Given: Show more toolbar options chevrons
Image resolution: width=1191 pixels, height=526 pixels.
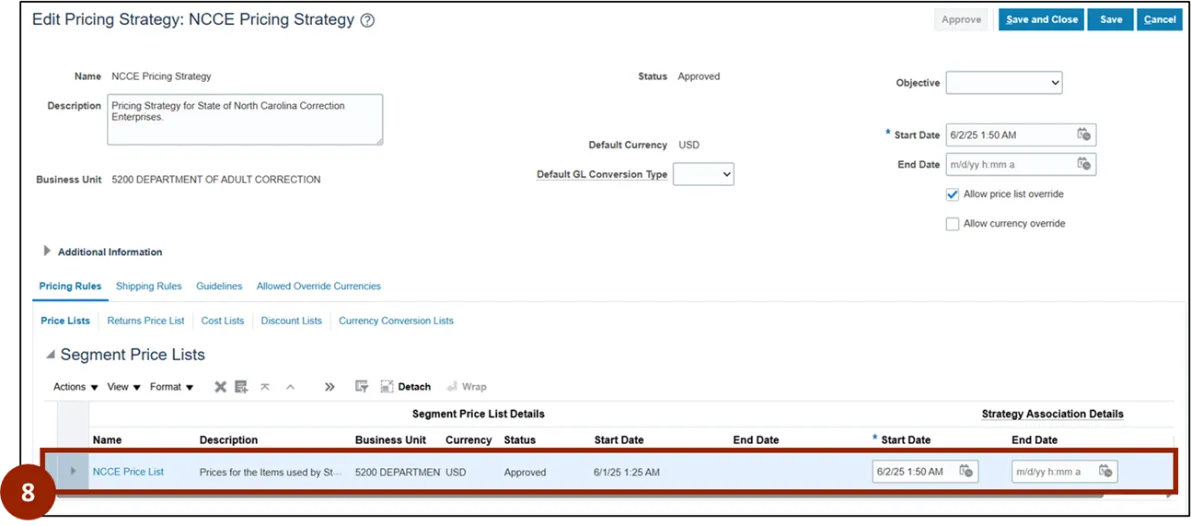Looking at the screenshot, I should 330,387.
